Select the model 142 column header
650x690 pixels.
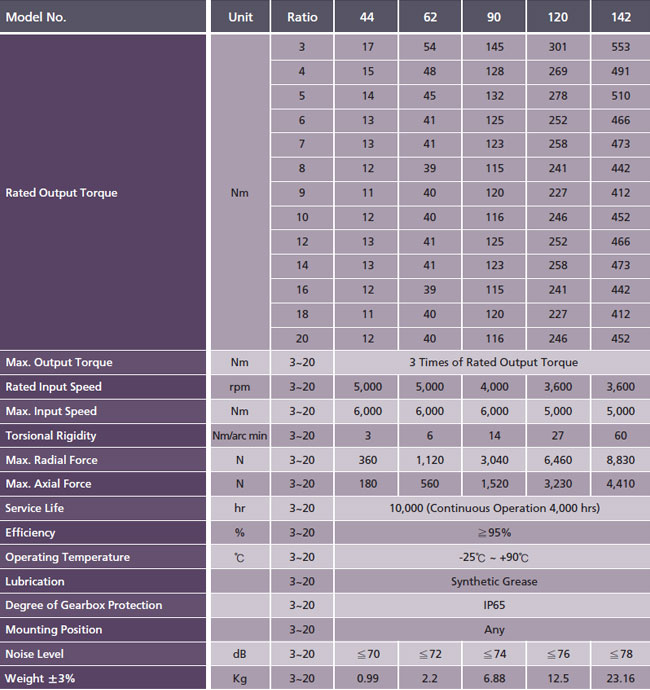pos(621,16)
